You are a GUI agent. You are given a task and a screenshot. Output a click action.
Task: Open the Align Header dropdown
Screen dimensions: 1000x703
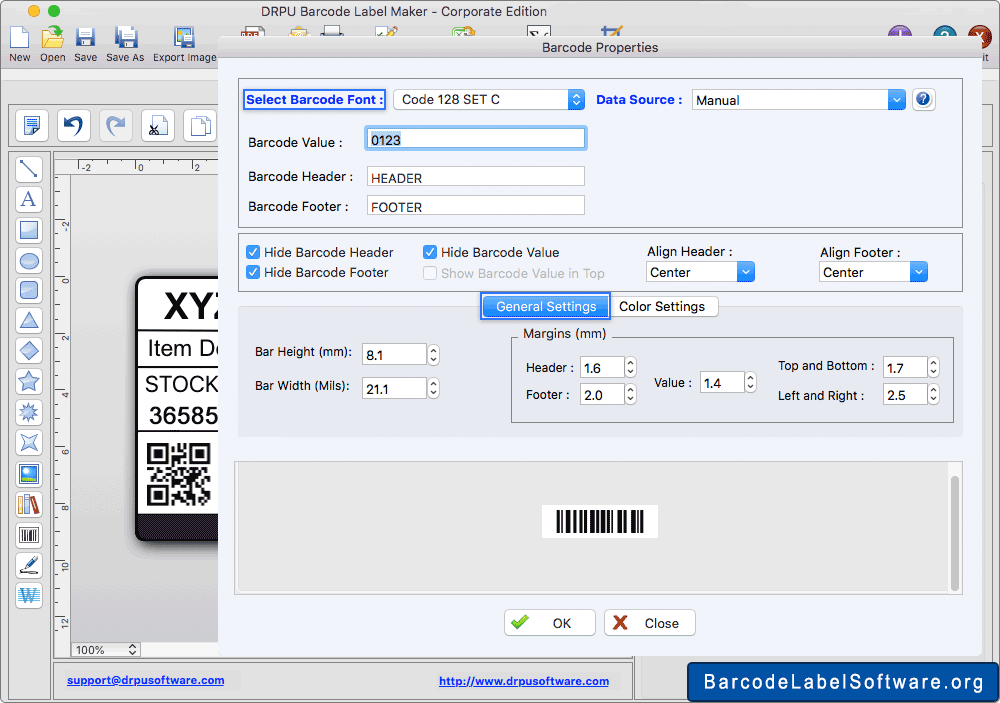tap(700, 272)
